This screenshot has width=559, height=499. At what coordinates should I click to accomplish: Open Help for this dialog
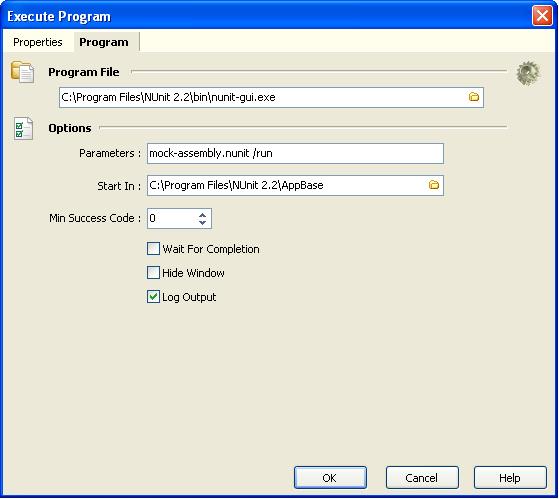point(510,478)
